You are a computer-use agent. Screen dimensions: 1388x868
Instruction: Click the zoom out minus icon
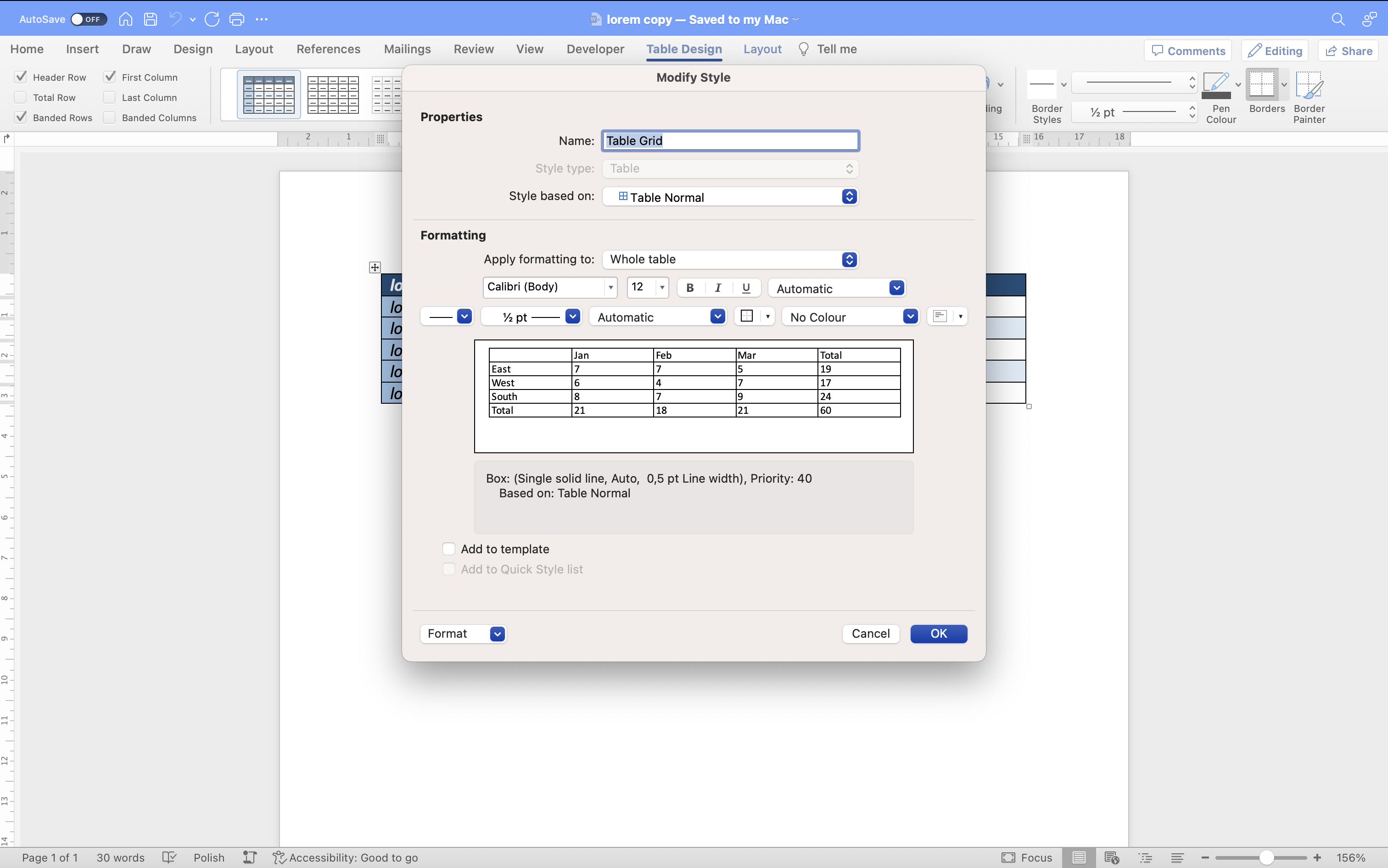pos(1205,857)
